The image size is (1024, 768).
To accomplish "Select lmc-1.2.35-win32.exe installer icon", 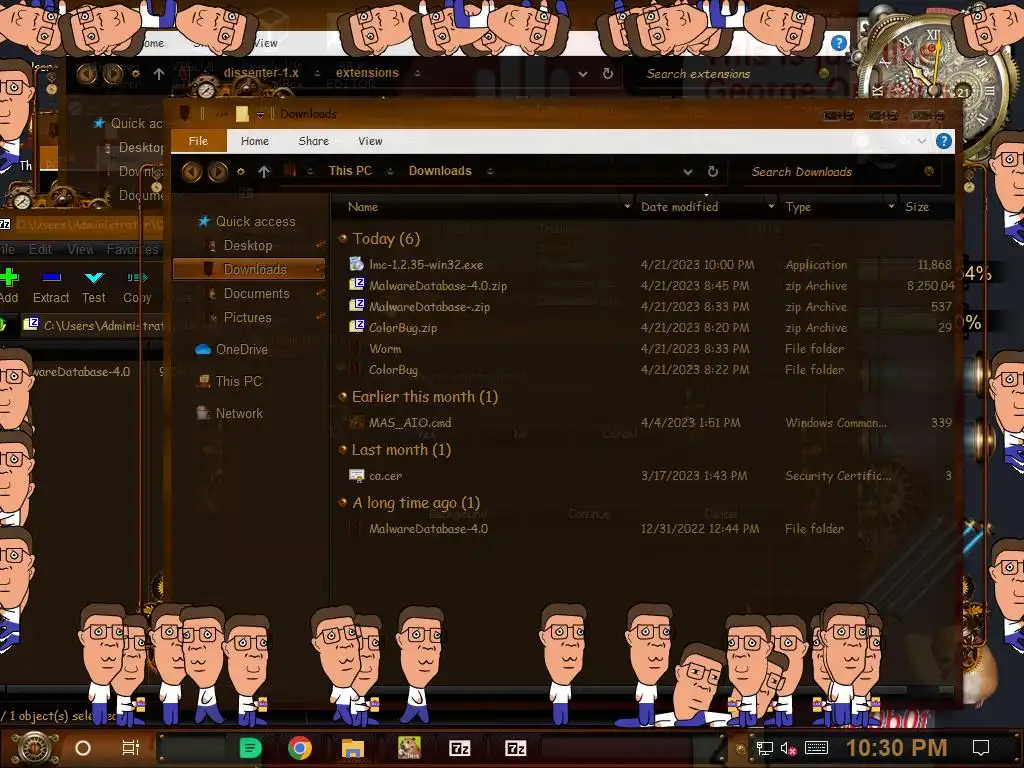I will 357,264.
